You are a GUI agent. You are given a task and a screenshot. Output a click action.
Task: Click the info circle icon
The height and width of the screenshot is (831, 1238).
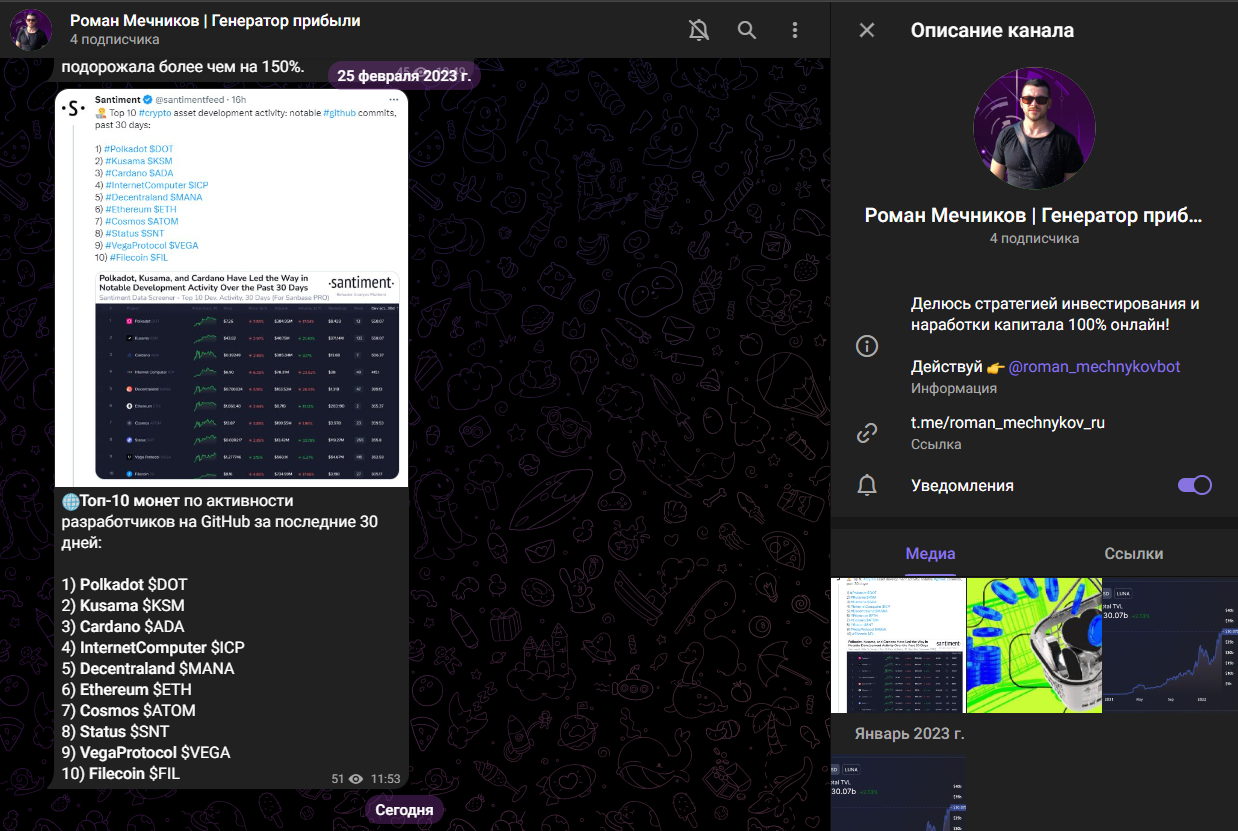[x=867, y=346]
